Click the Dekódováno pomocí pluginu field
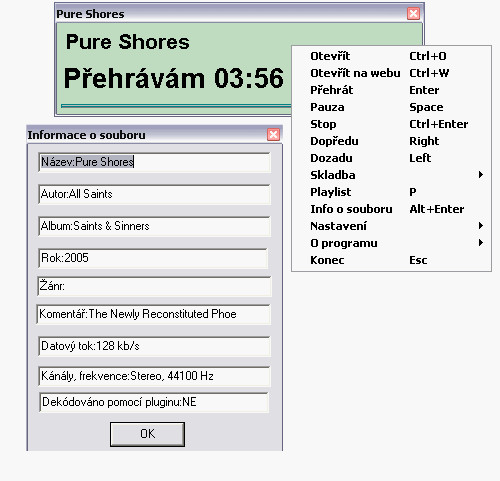The width and height of the screenshot is (500, 481). click(x=154, y=402)
